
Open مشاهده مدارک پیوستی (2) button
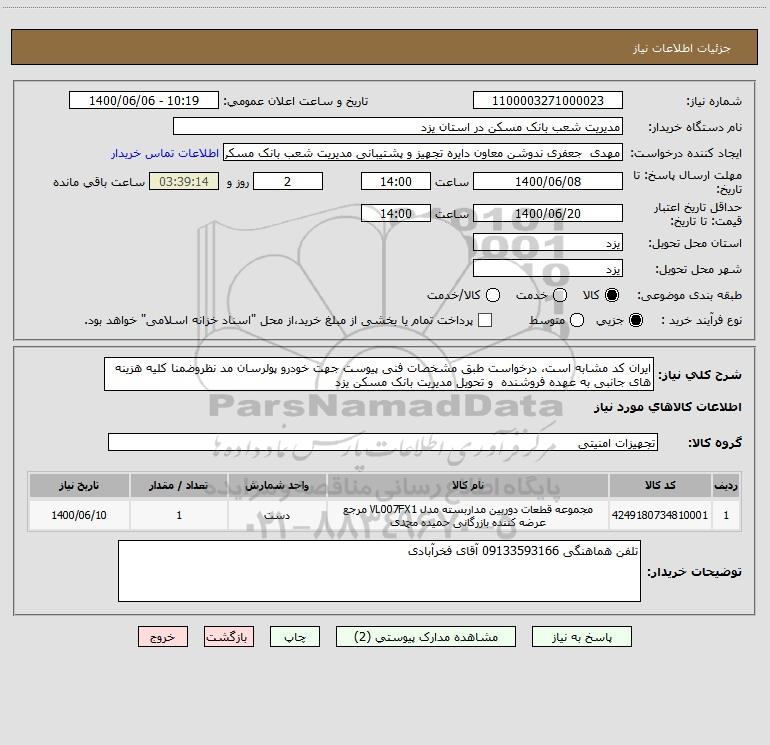pyautogui.click(x=426, y=637)
